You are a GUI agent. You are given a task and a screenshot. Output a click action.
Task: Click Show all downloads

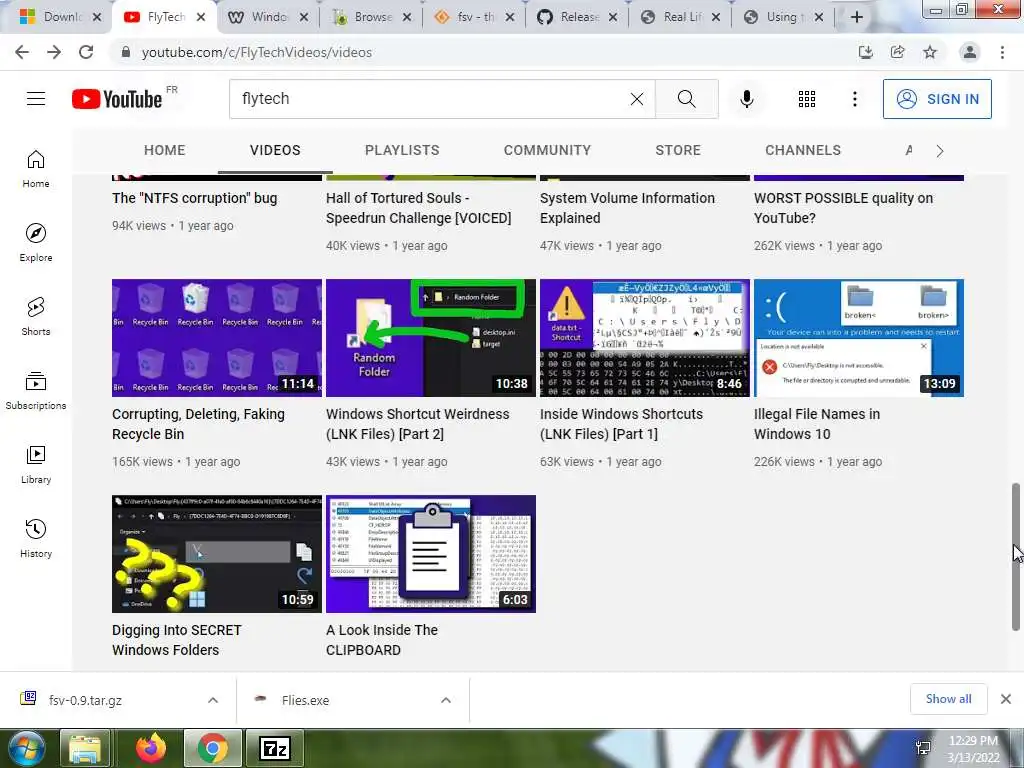[x=948, y=699]
